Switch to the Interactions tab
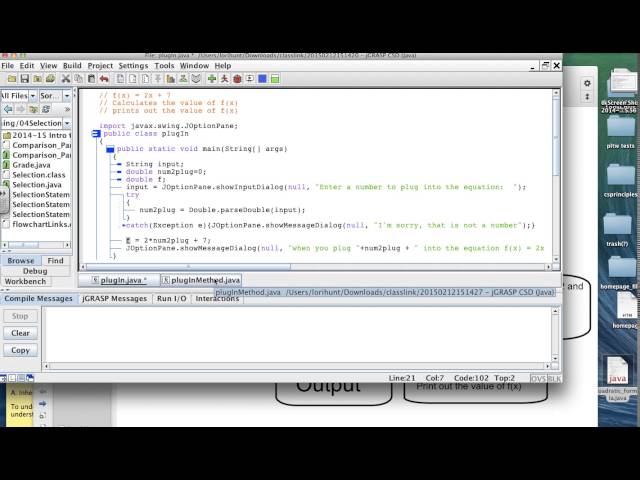 (217, 298)
